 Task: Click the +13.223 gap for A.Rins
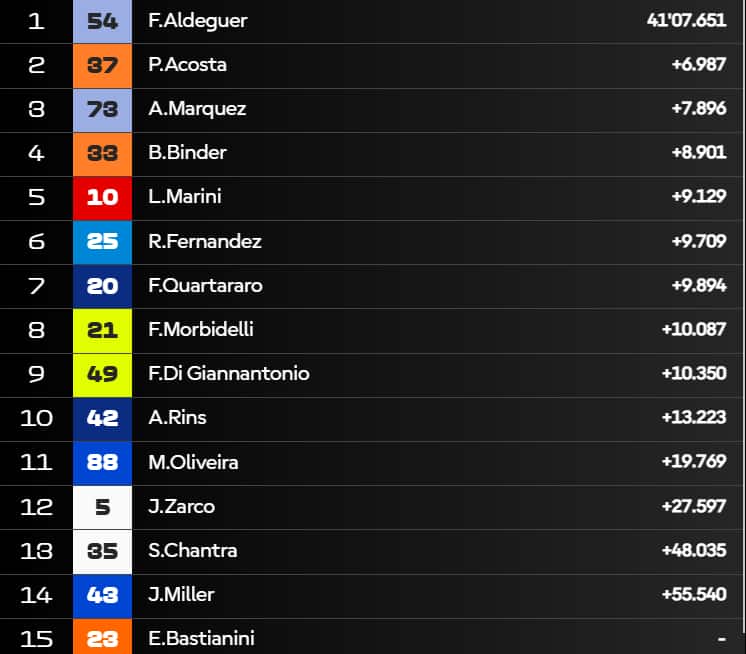click(694, 417)
